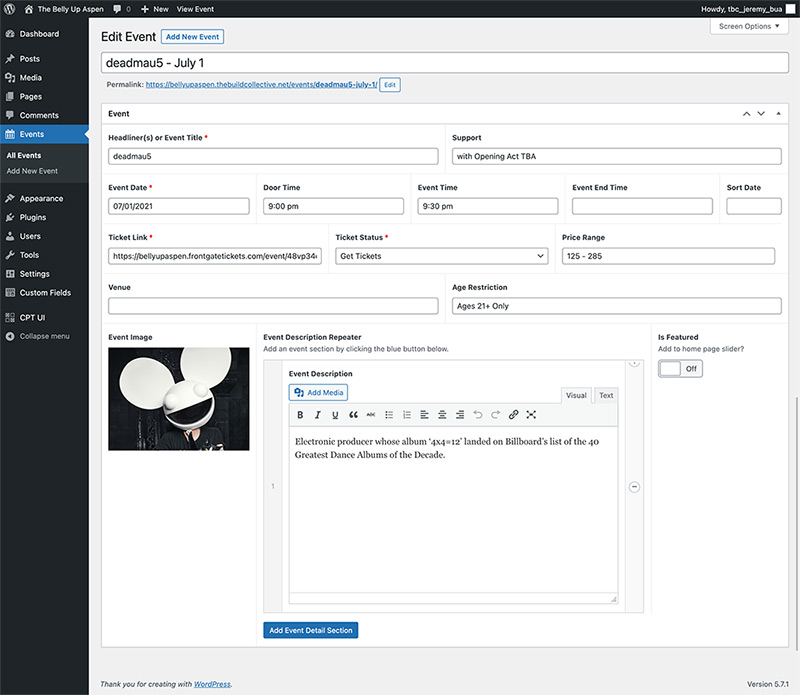Click the Support field
The width and height of the screenshot is (800, 695).
pos(616,156)
